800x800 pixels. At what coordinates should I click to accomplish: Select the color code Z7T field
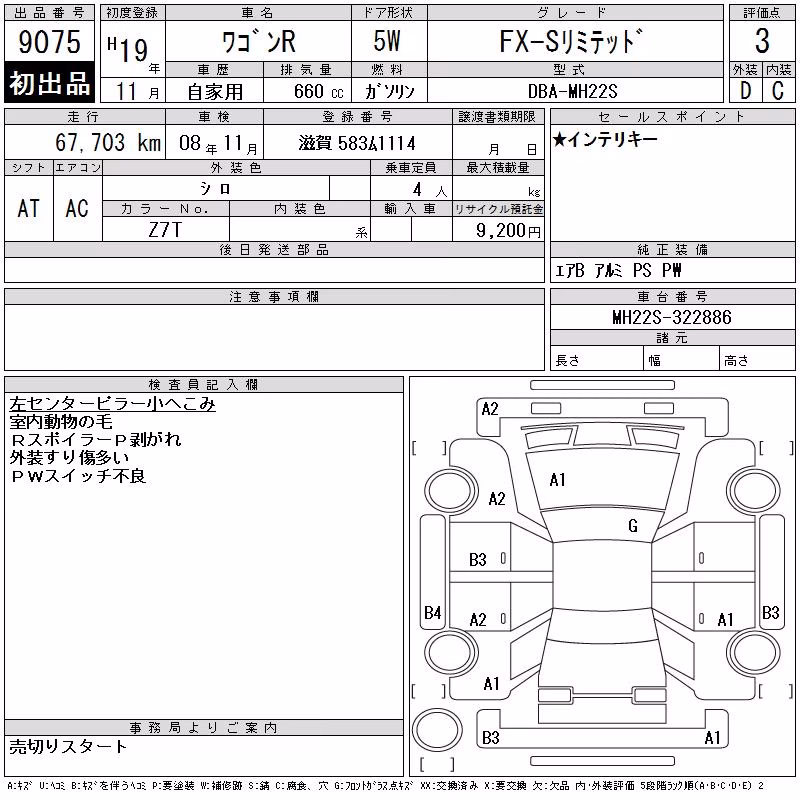point(165,230)
